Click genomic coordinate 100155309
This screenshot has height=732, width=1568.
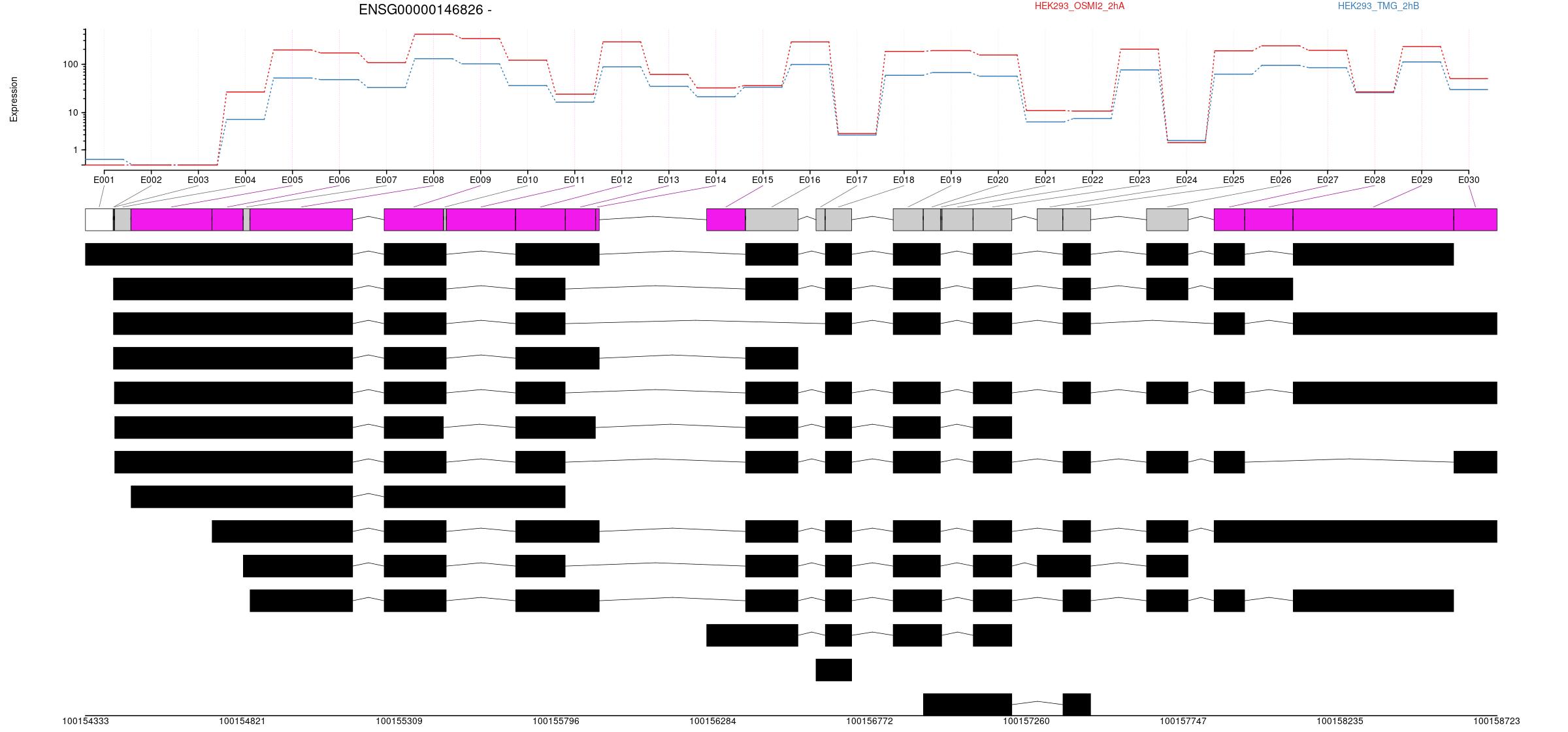(x=399, y=721)
